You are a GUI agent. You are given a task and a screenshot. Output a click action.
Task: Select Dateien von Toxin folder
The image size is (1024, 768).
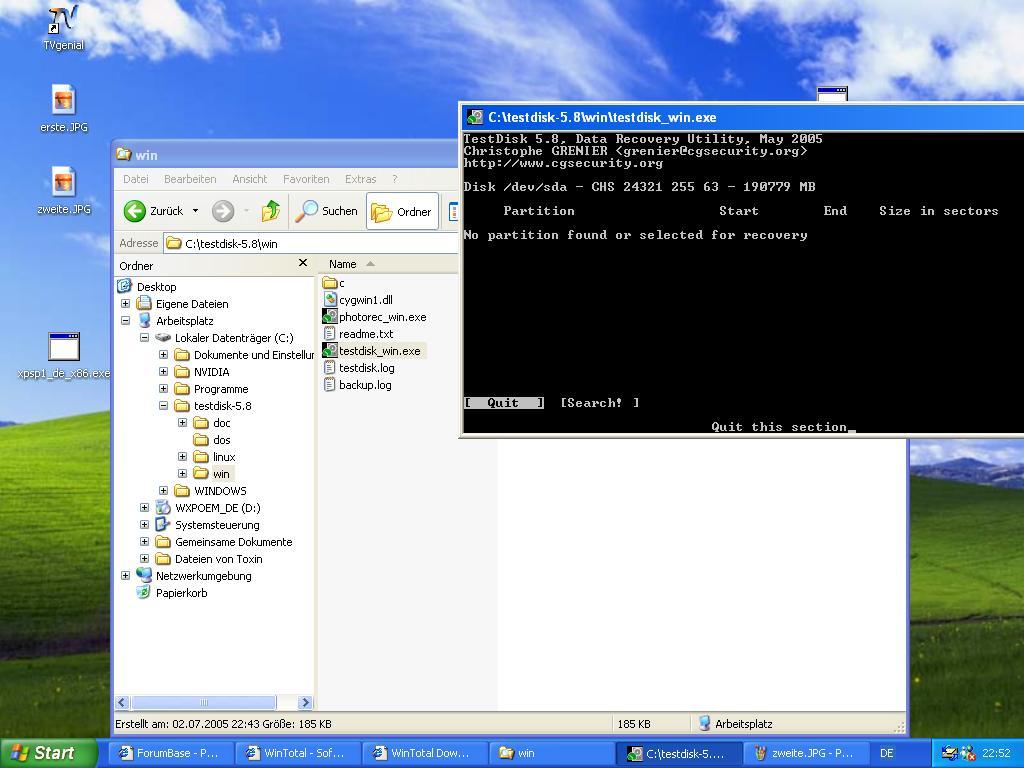click(209, 558)
